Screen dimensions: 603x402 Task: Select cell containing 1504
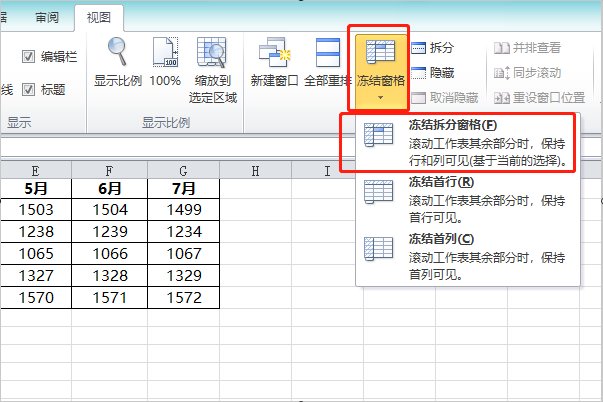click(x=109, y=210)
